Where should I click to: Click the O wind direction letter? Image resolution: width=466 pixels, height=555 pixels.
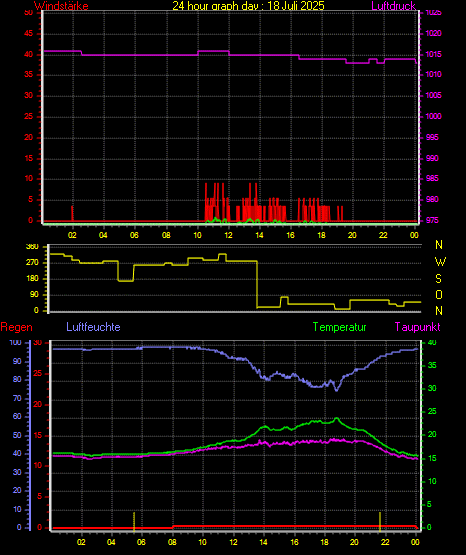pyautogui.click(x=439, y=295)
